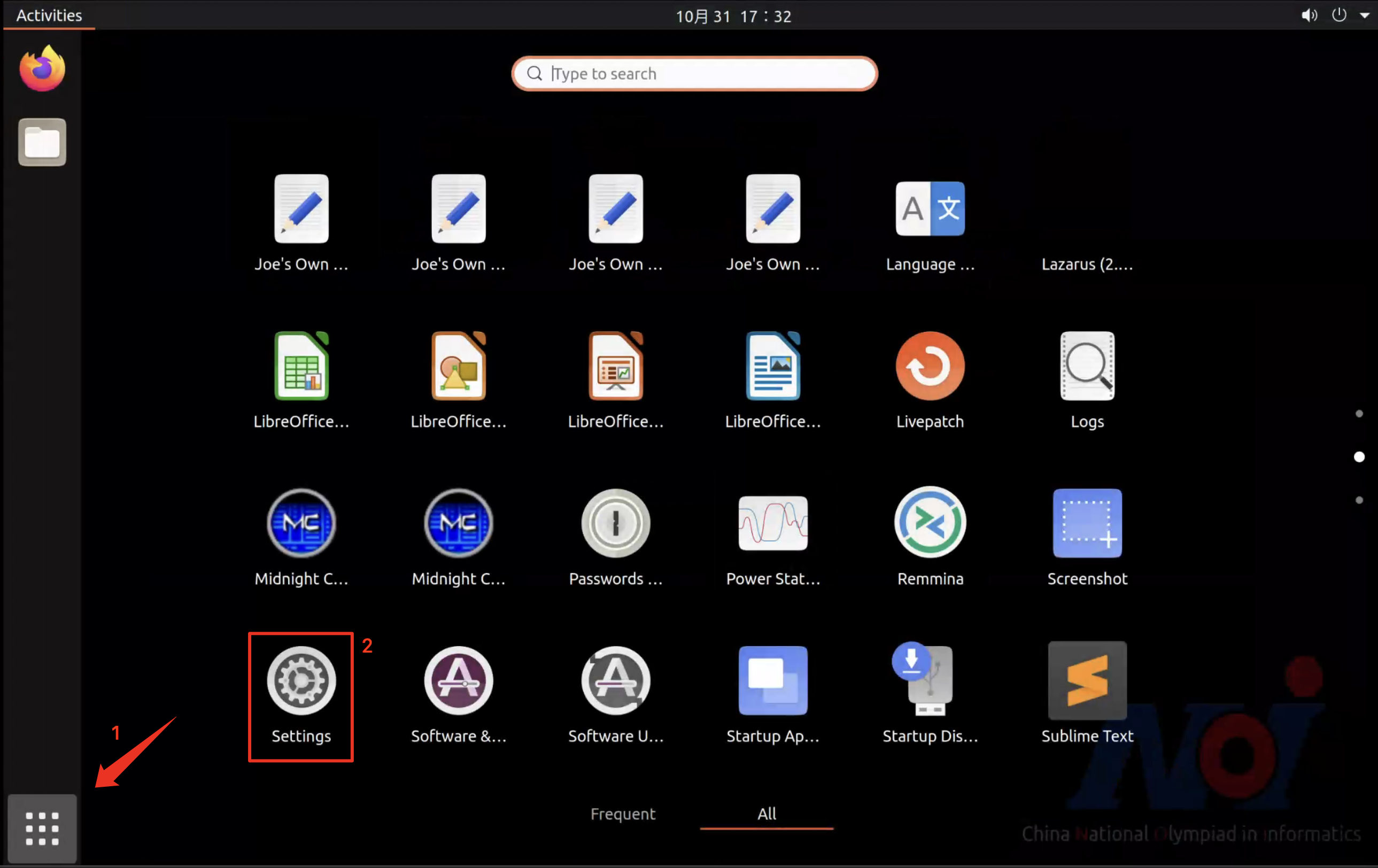Open Livepatch application
The height and width of the screenshot is (868, 1378).
pyautogui.click(x=930, y=366)
